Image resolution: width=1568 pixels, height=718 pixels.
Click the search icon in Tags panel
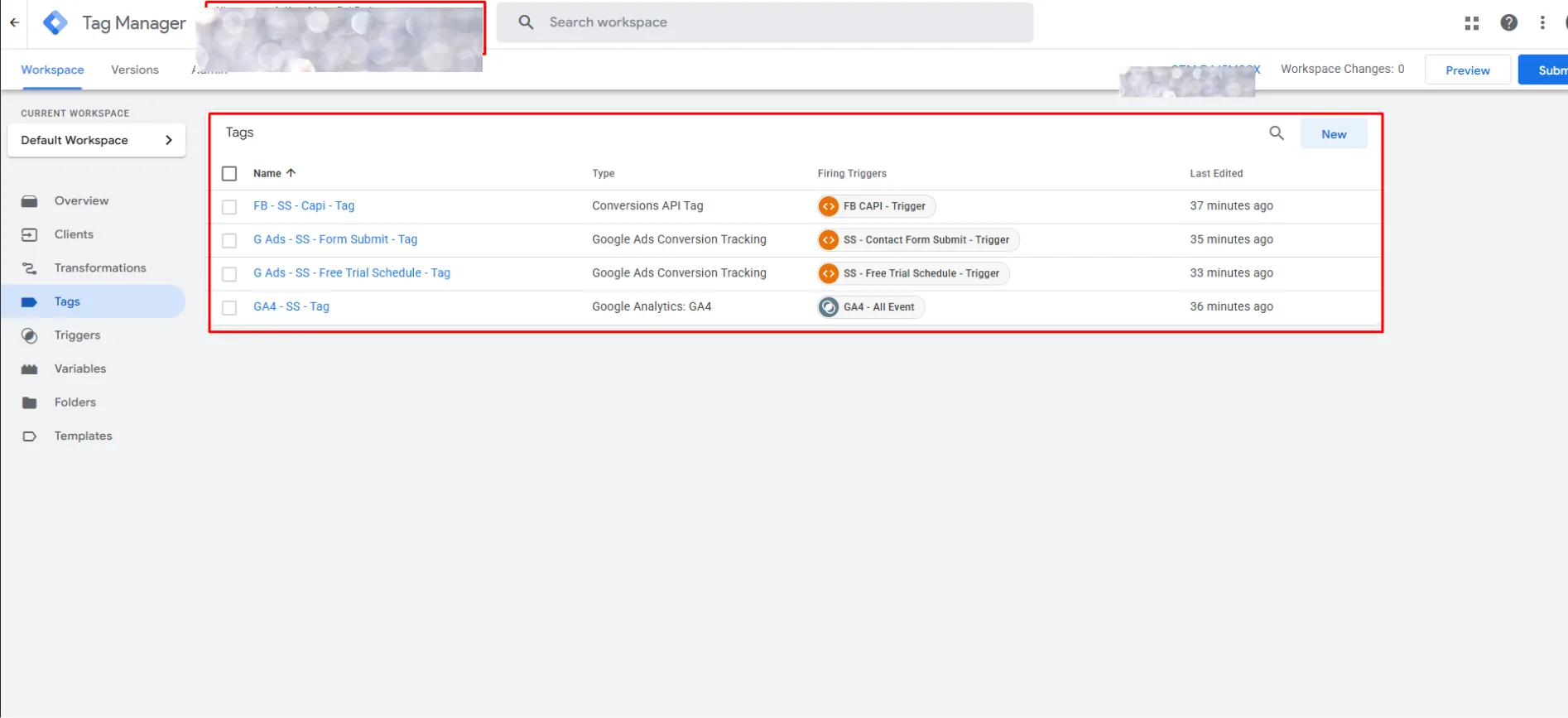(x=1277, y=133)
